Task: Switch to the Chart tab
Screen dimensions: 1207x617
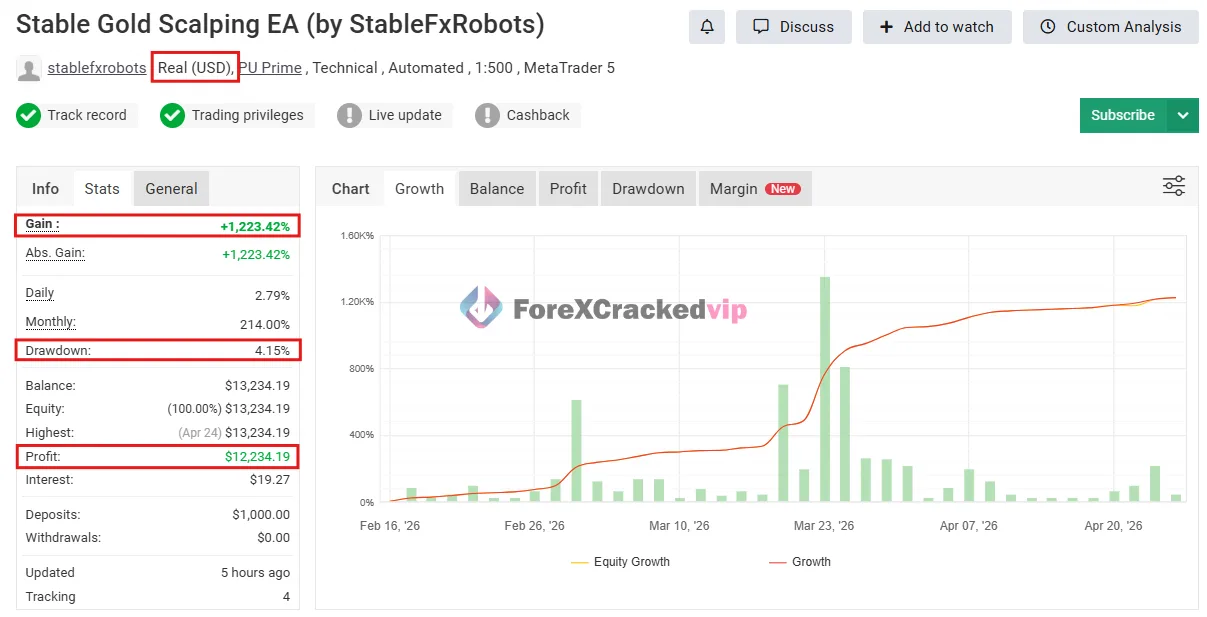Action: click(350, 188)
